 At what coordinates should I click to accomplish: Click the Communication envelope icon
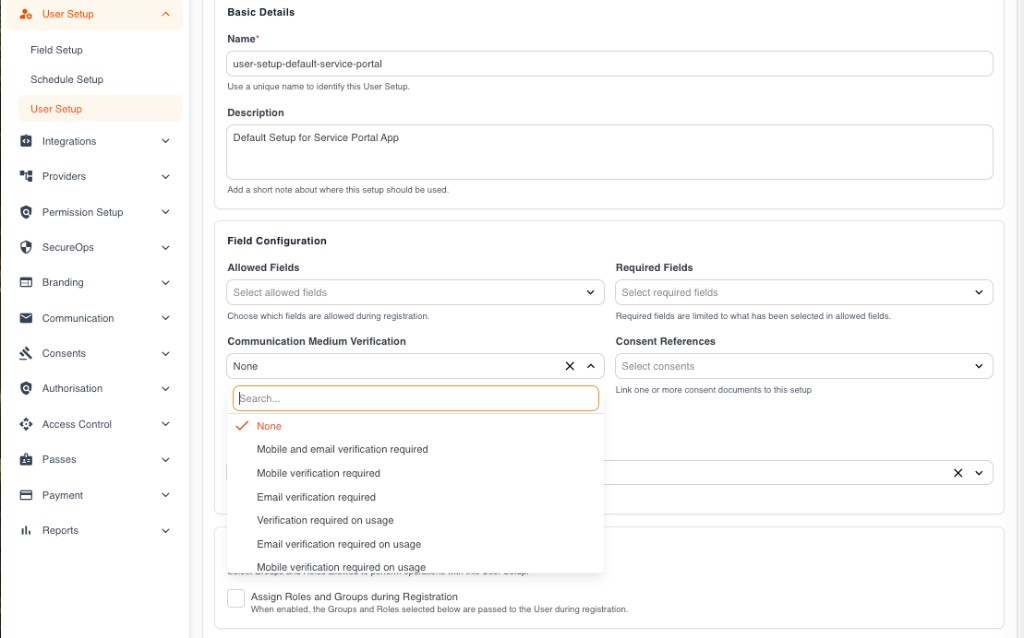pos(25,318)
